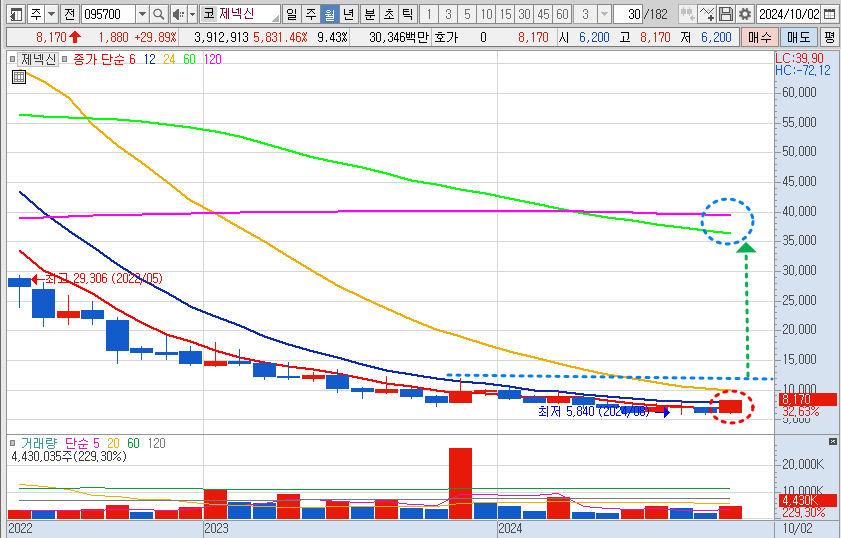Switch chart to weekly 주 period

point(311,14)
